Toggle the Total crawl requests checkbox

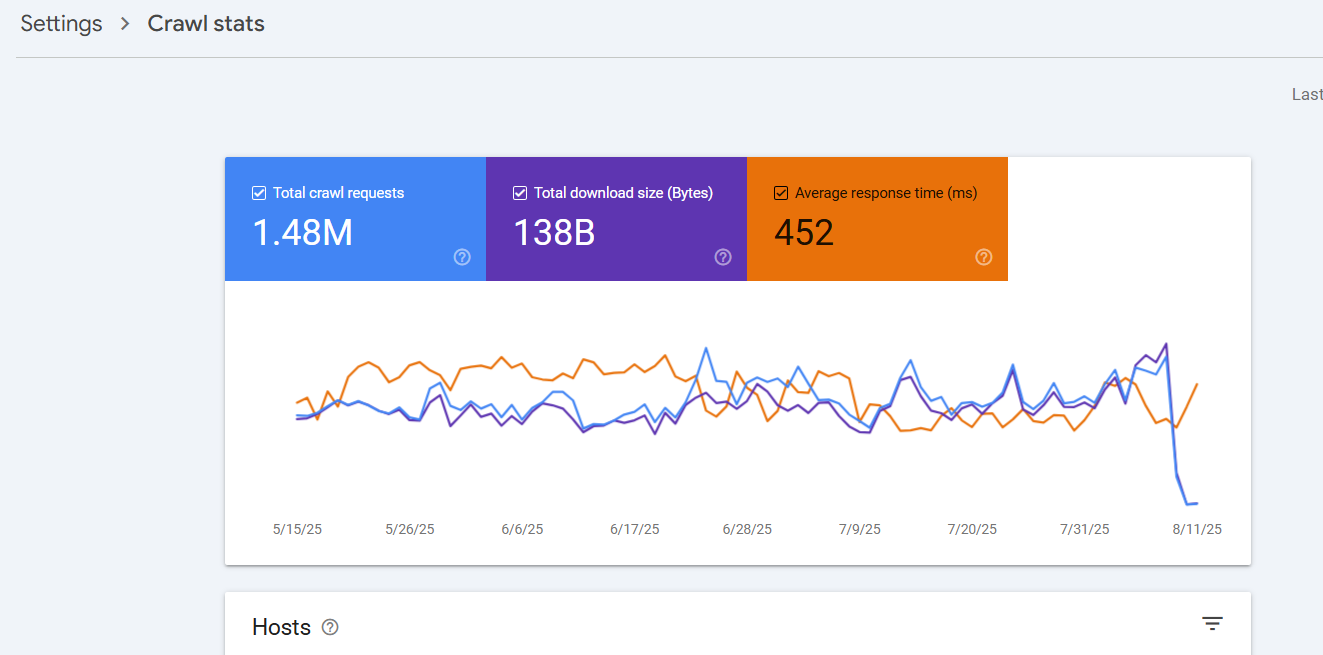coord(259,193)
